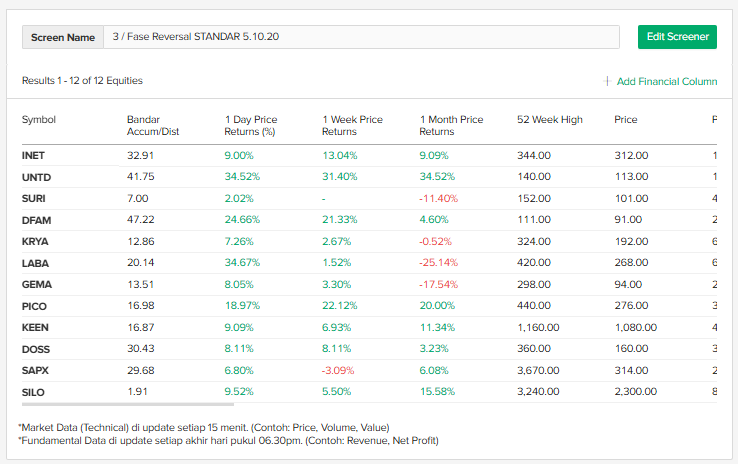Viewport: 738px width, 464px height.
Task: Open the SILO stock symbol
Action: 33,392
